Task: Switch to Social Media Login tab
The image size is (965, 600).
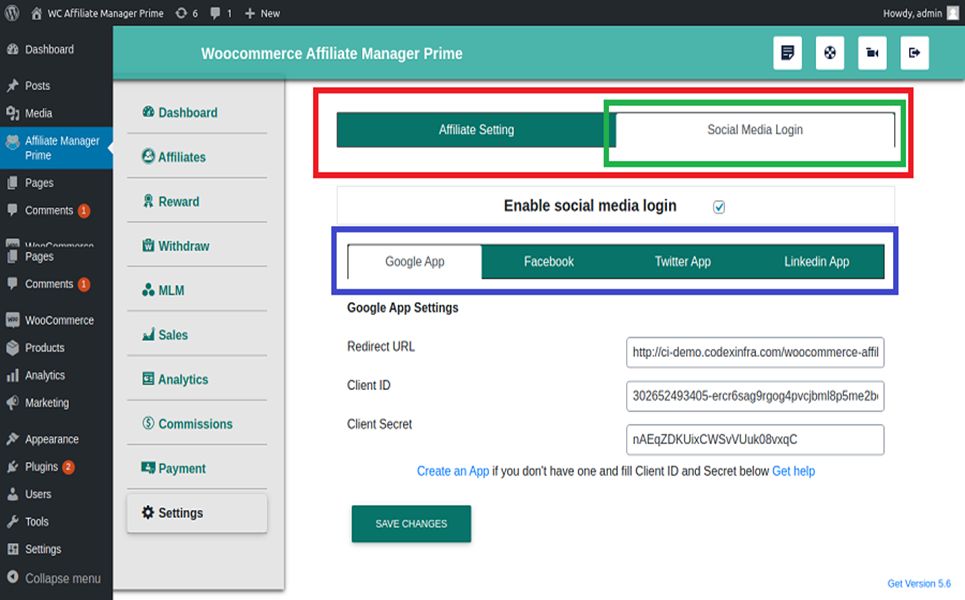Action: pyautogui.click(x=755, y=130)
